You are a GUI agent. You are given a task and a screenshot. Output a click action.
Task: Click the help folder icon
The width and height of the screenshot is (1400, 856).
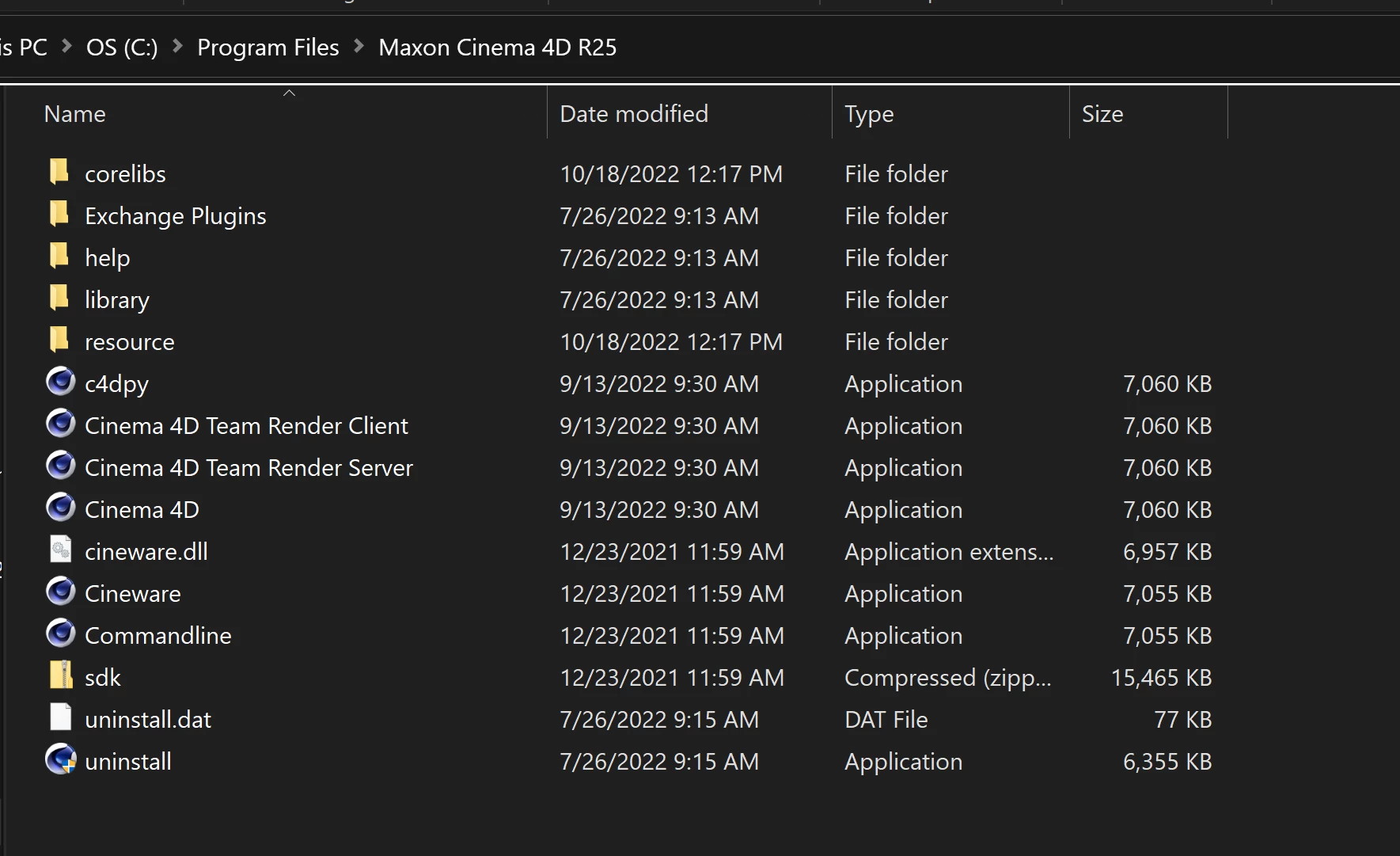pos(59,255)
